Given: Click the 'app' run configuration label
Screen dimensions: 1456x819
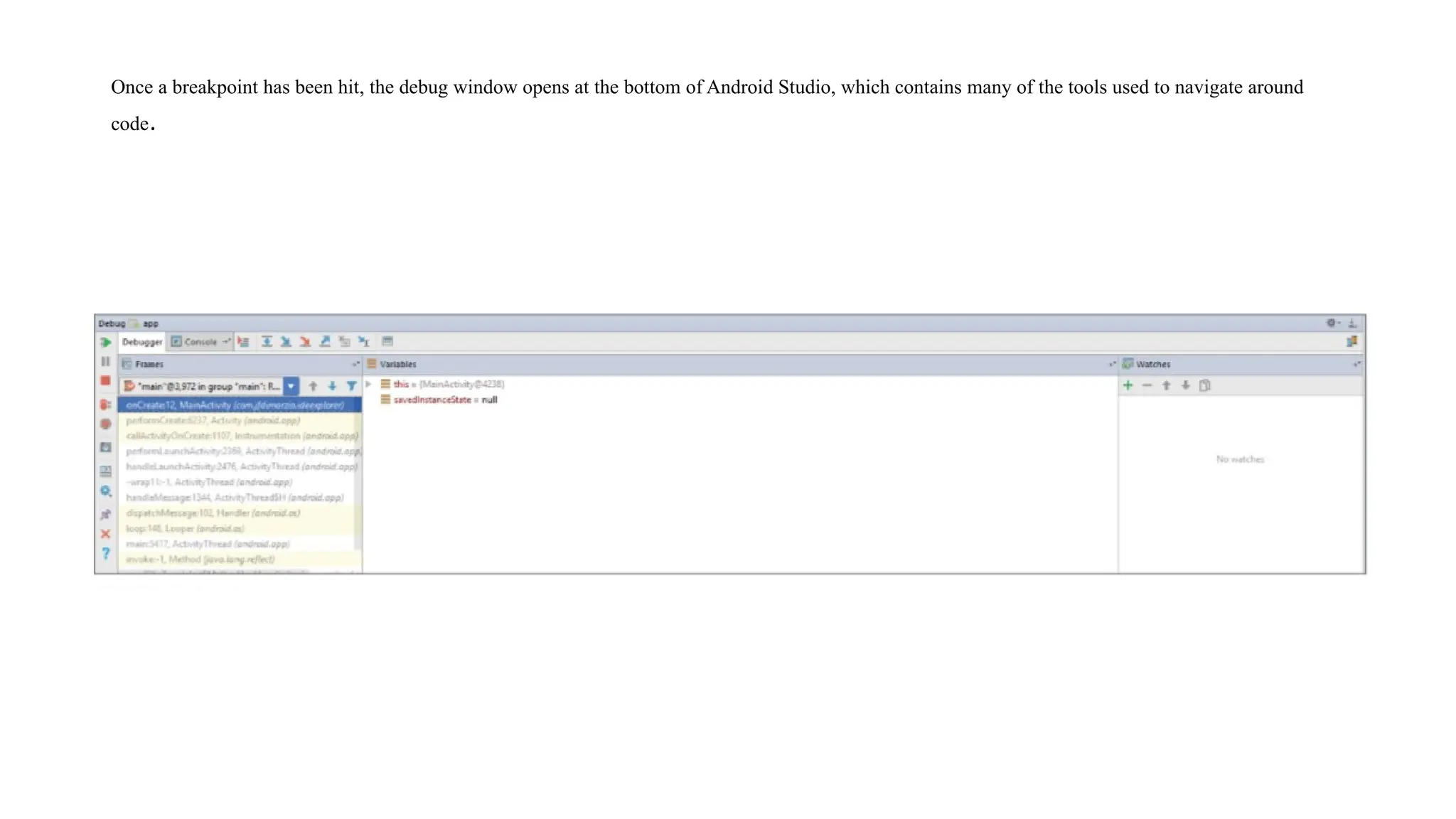Looking at the screenshot, I should point(150,323).
